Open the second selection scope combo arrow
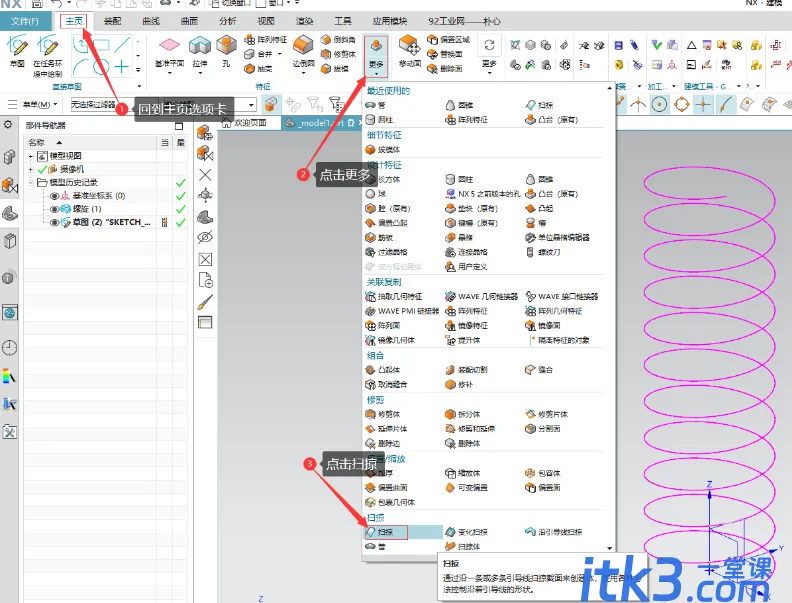 click(251, 105)
